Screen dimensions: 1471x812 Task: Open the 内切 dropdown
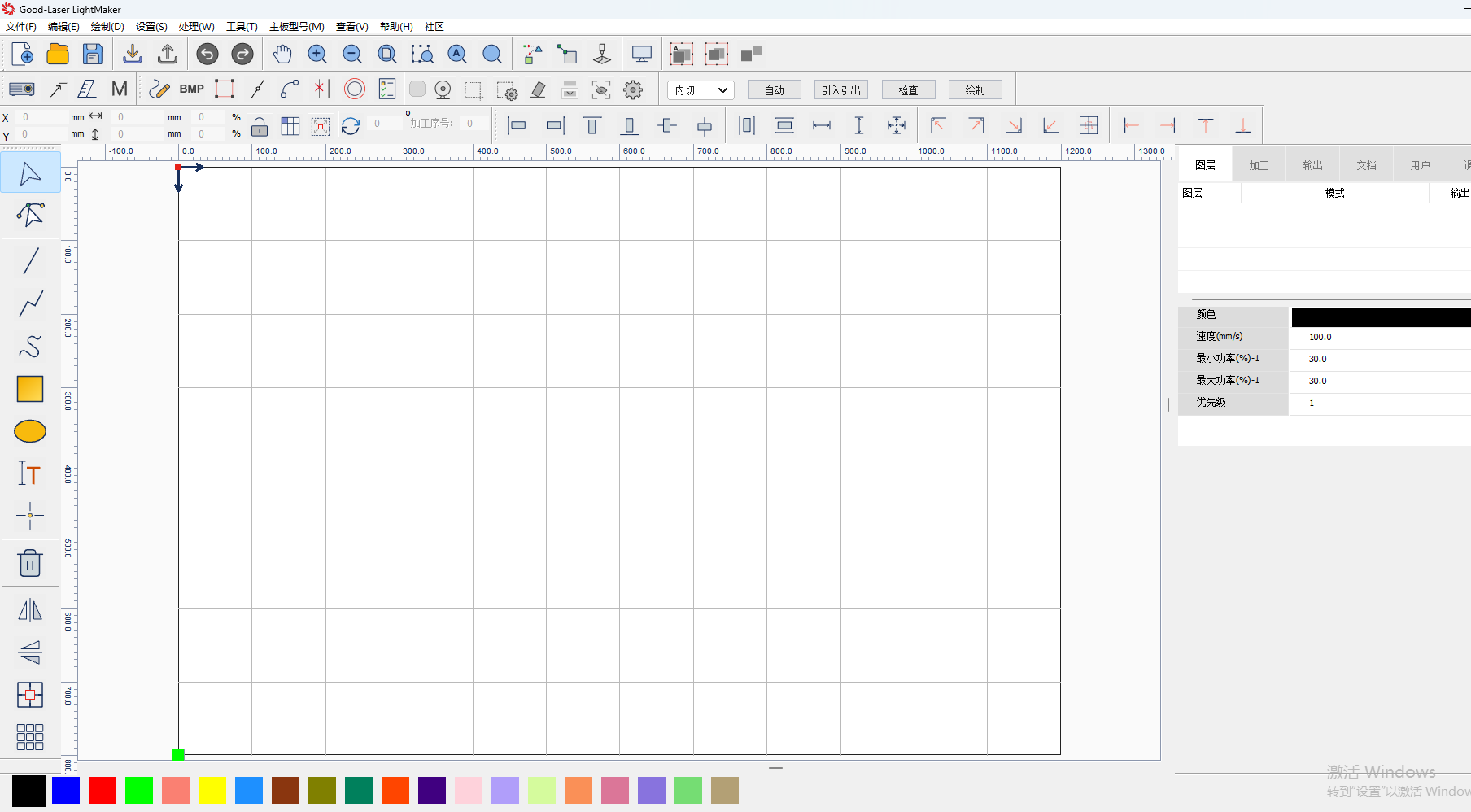[701, 90]
